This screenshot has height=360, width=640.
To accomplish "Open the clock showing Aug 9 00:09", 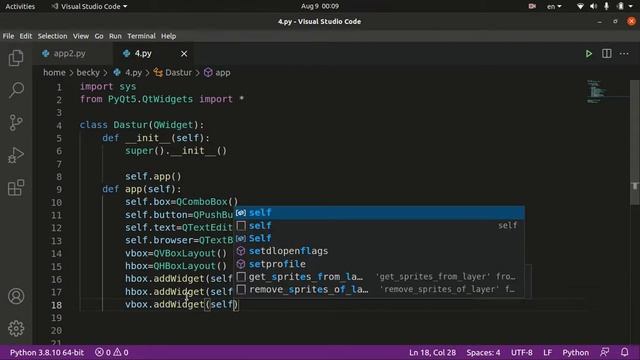I will [320, 6].
